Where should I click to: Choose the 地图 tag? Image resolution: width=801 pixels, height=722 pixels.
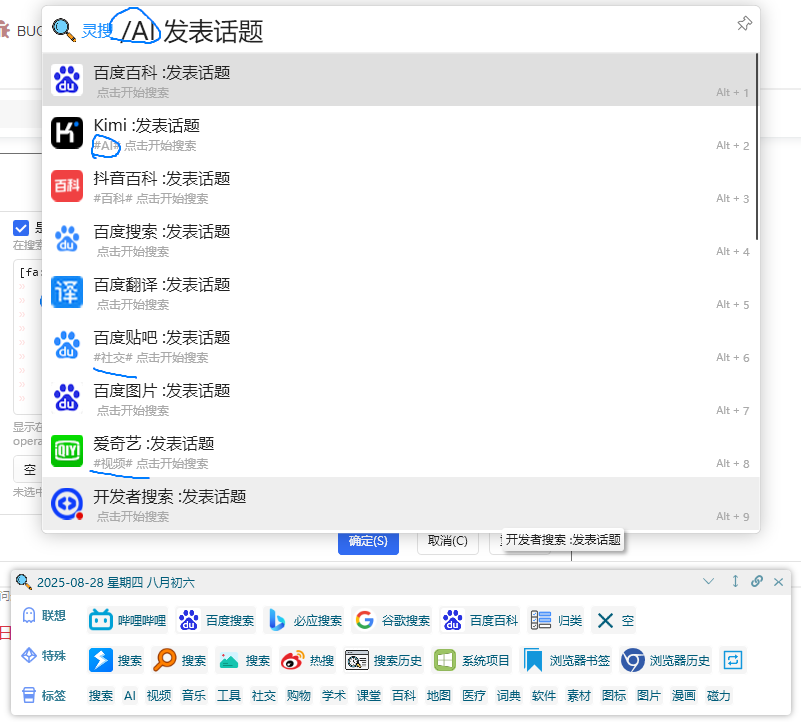(x=439, y=695)
